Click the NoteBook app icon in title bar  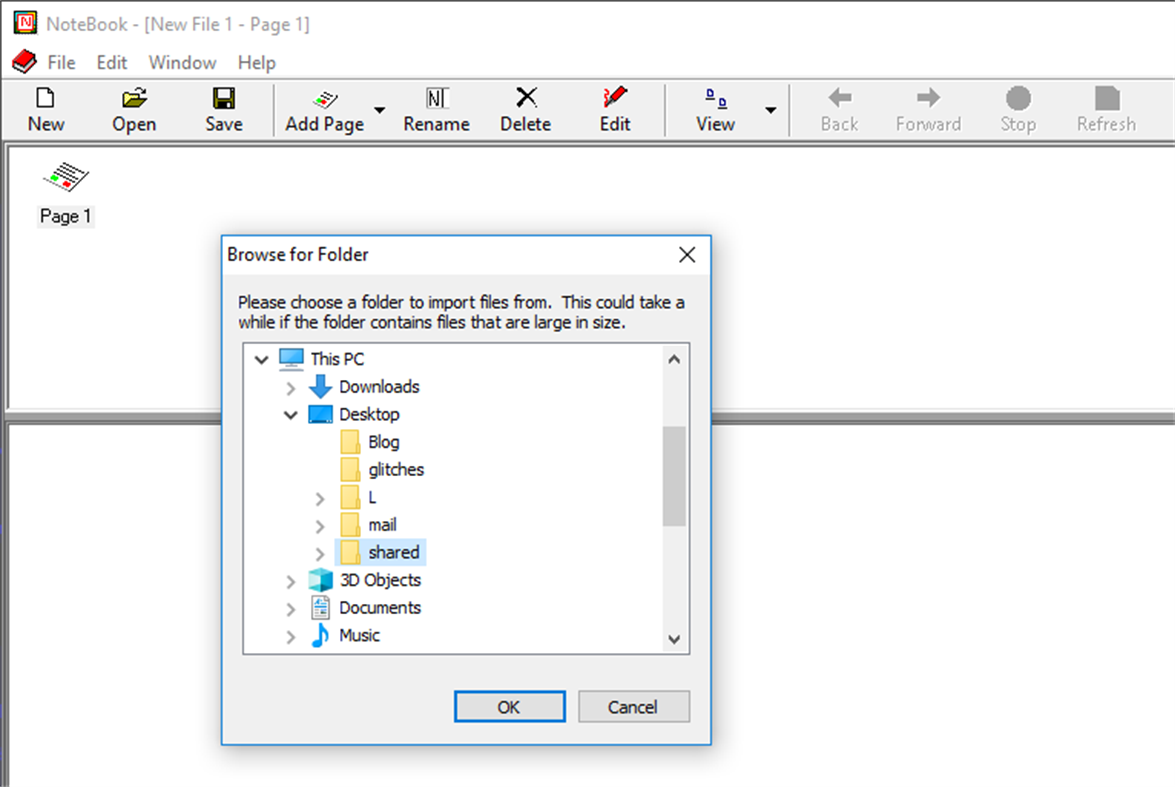[x=25, y=23]
